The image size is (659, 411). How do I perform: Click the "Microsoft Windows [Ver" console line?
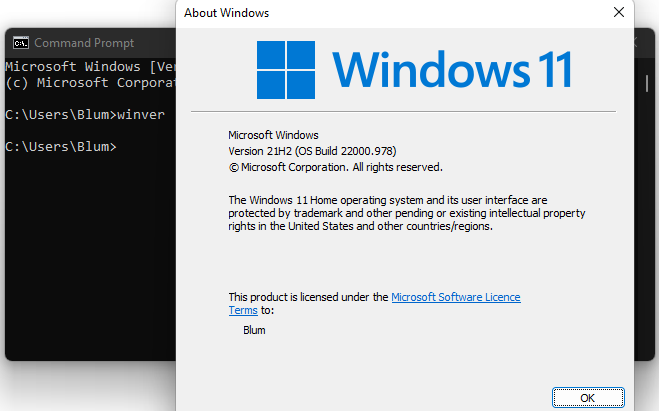(90, 65)
